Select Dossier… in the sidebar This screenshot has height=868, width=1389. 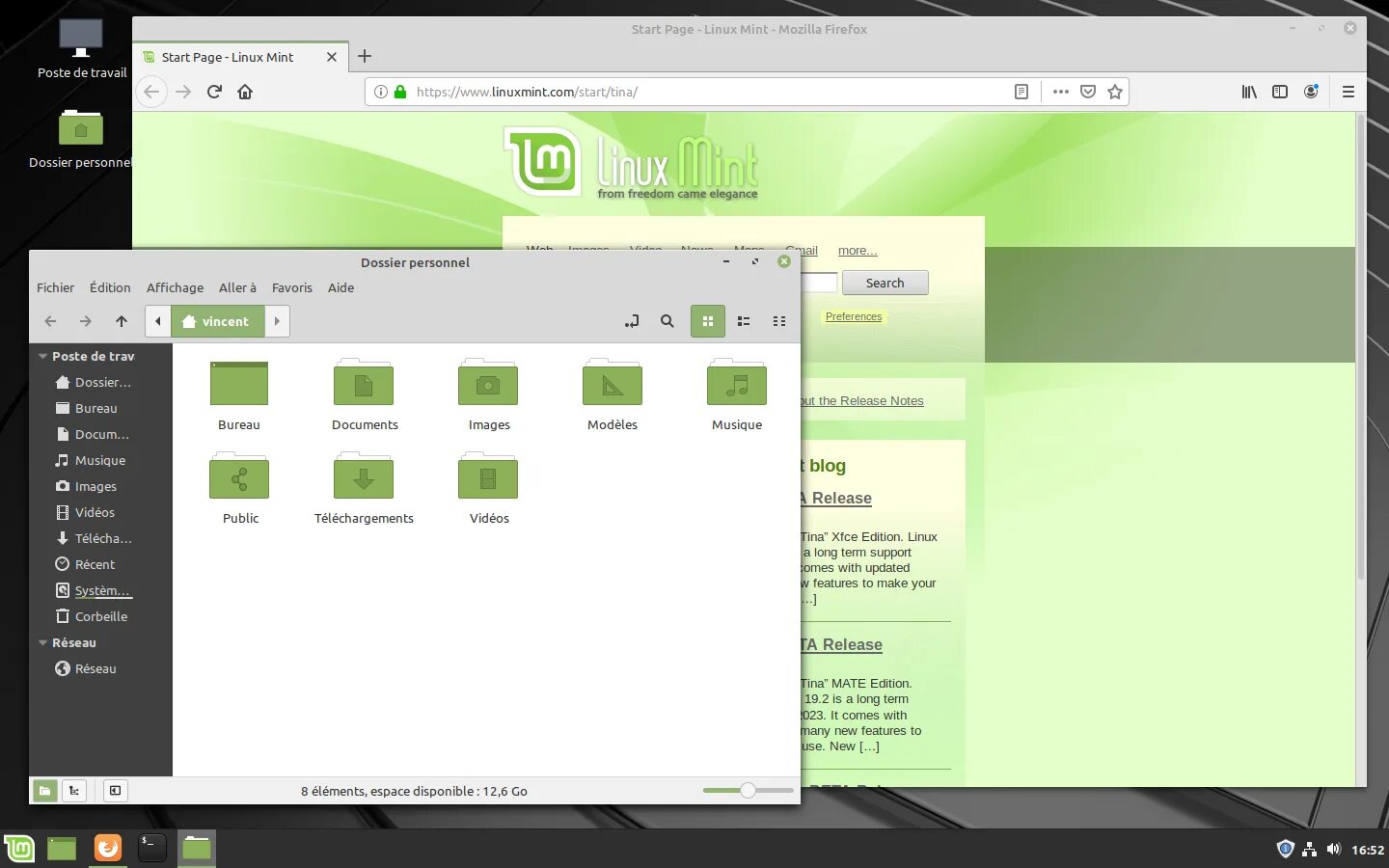pyautogui.click(x=100, y=382)
